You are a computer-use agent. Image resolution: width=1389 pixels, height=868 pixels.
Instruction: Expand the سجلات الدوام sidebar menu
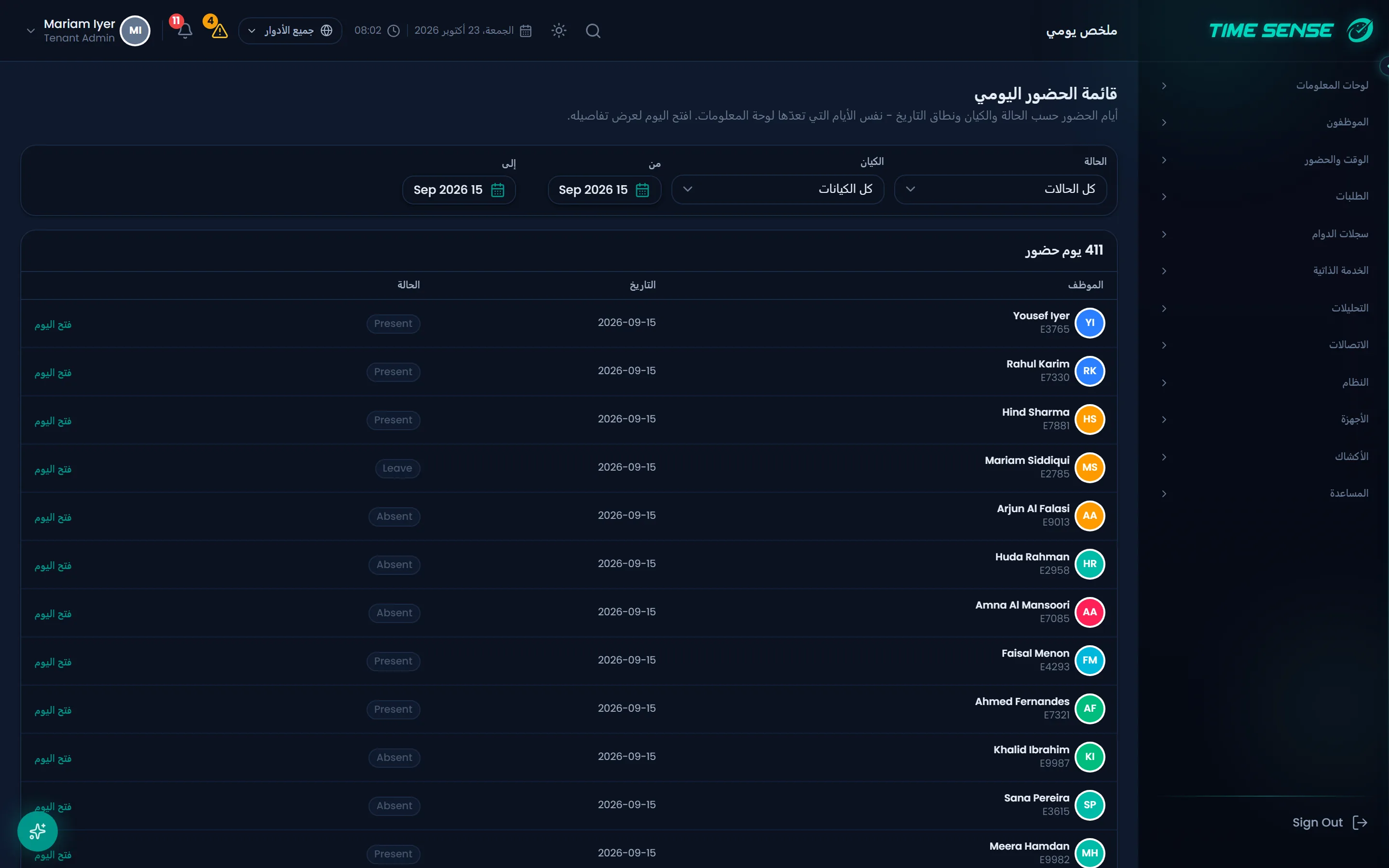click(x=1265, y=234)
